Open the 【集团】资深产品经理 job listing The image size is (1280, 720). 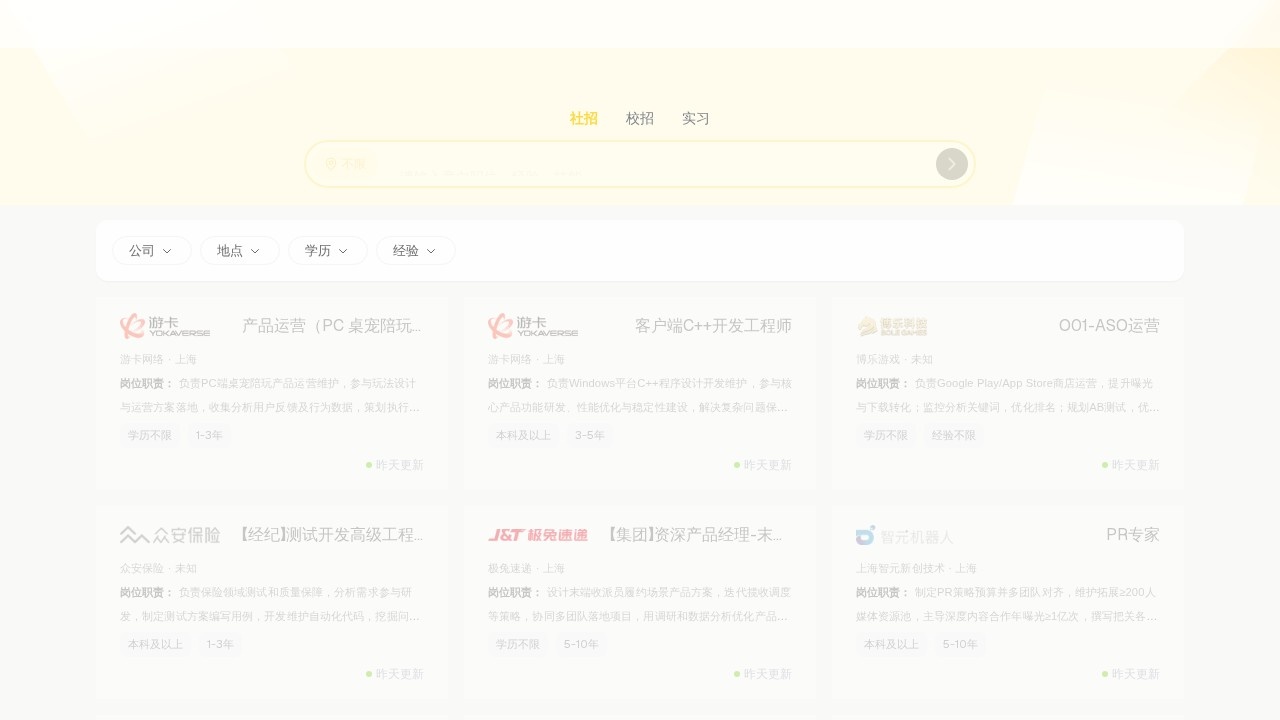[695, 535]
